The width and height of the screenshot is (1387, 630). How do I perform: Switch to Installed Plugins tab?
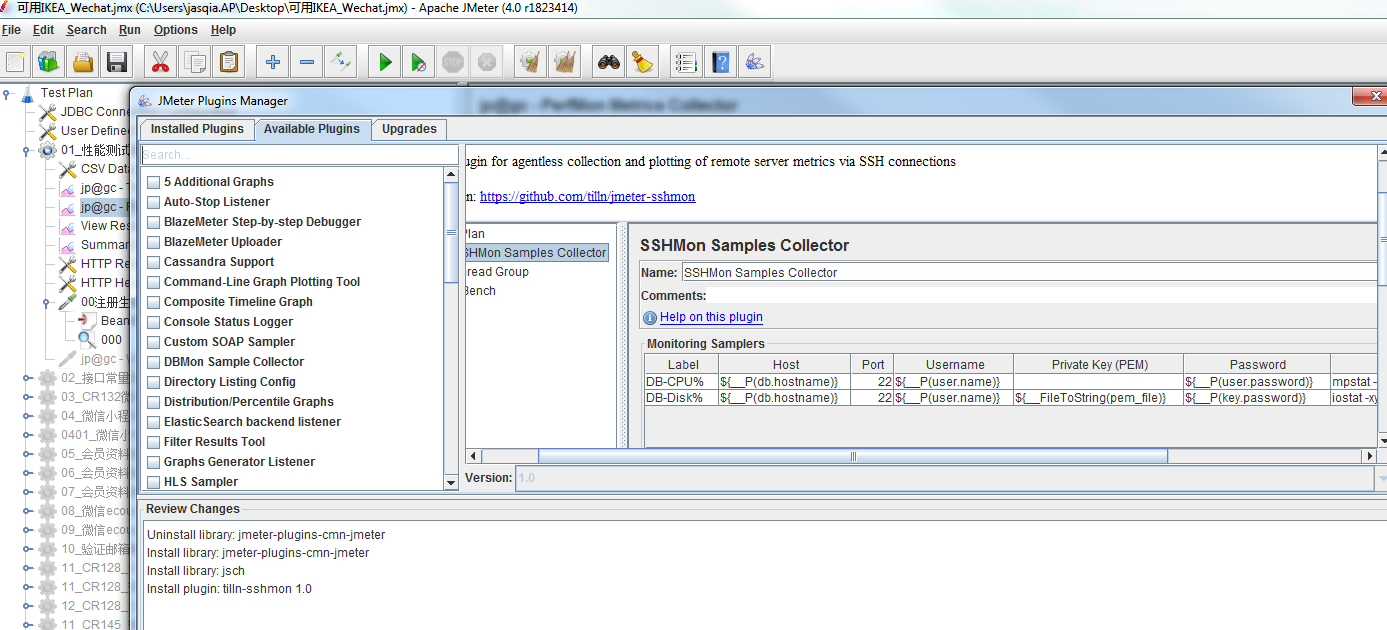tap(197, 129)
